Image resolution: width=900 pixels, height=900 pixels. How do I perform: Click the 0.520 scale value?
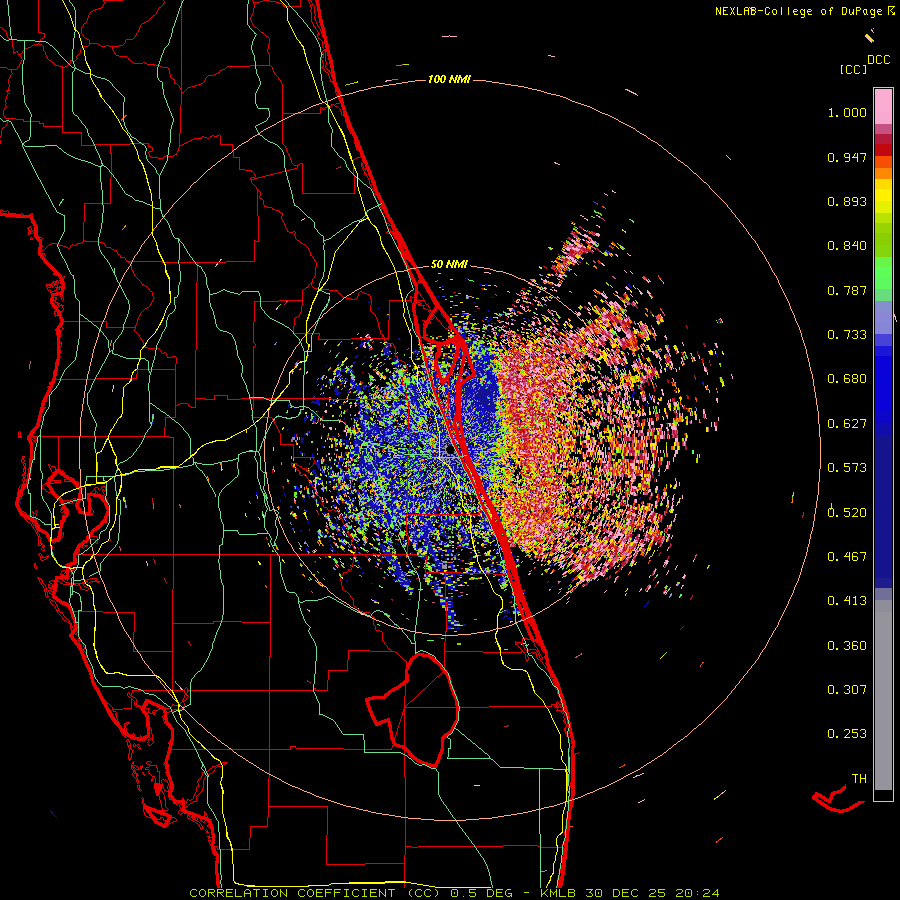[x=847, y=513]
